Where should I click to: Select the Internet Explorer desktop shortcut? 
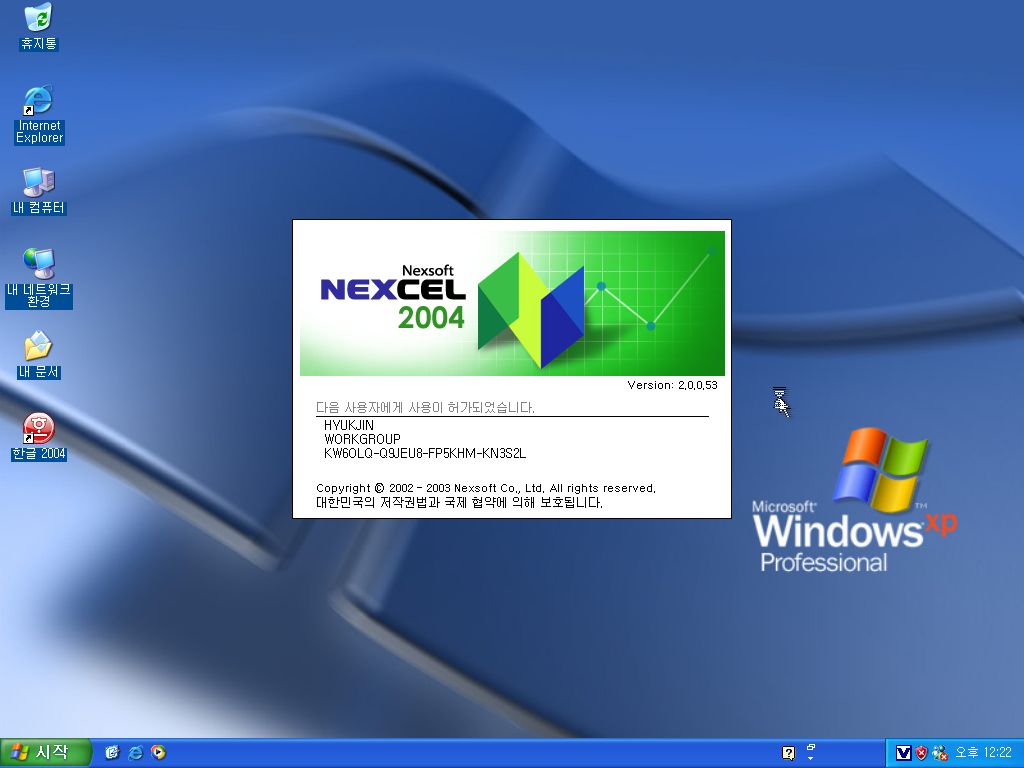39,115
